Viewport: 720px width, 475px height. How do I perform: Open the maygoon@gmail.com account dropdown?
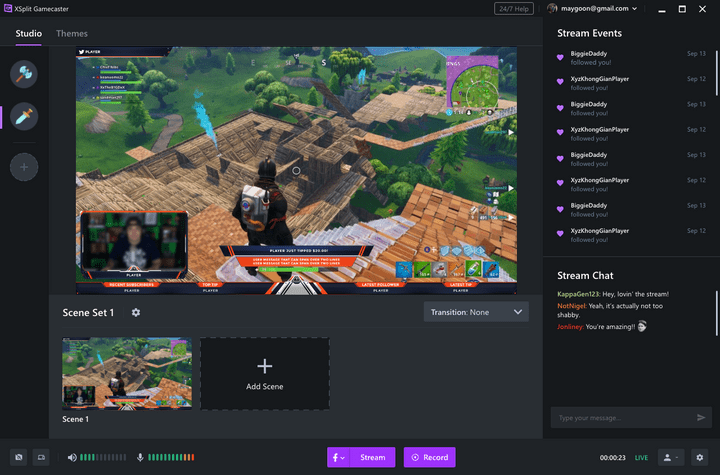(598, 8)
